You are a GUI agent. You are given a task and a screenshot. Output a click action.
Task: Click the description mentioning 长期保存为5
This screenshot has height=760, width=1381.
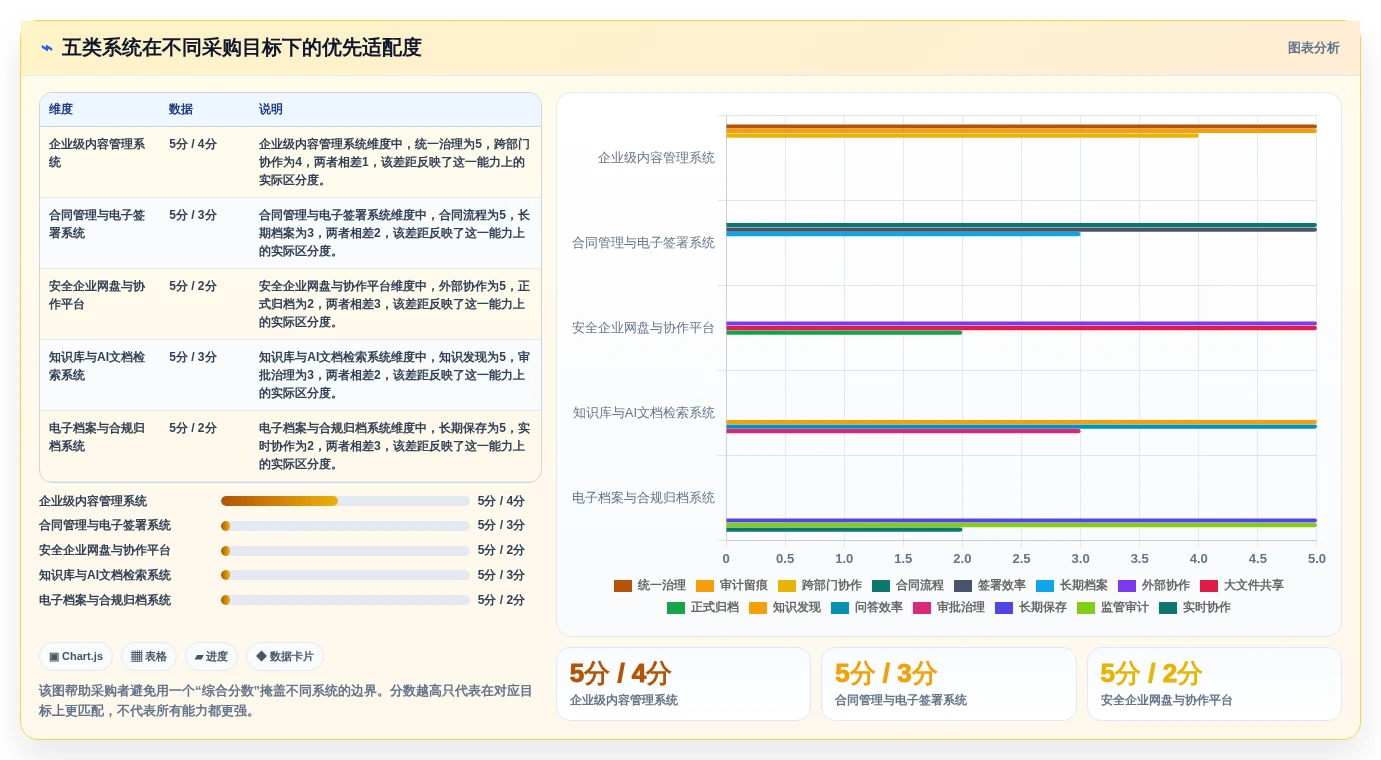pyautogui.click(x=395, y=446)
